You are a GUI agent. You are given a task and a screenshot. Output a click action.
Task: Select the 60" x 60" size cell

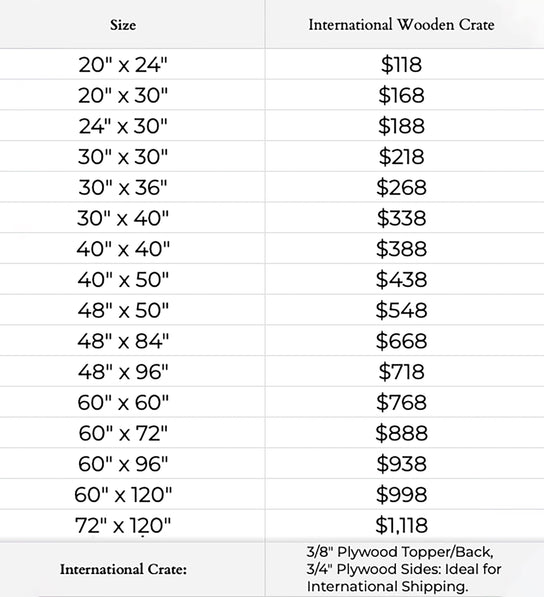pyautogui.click(x=123, y=403)
